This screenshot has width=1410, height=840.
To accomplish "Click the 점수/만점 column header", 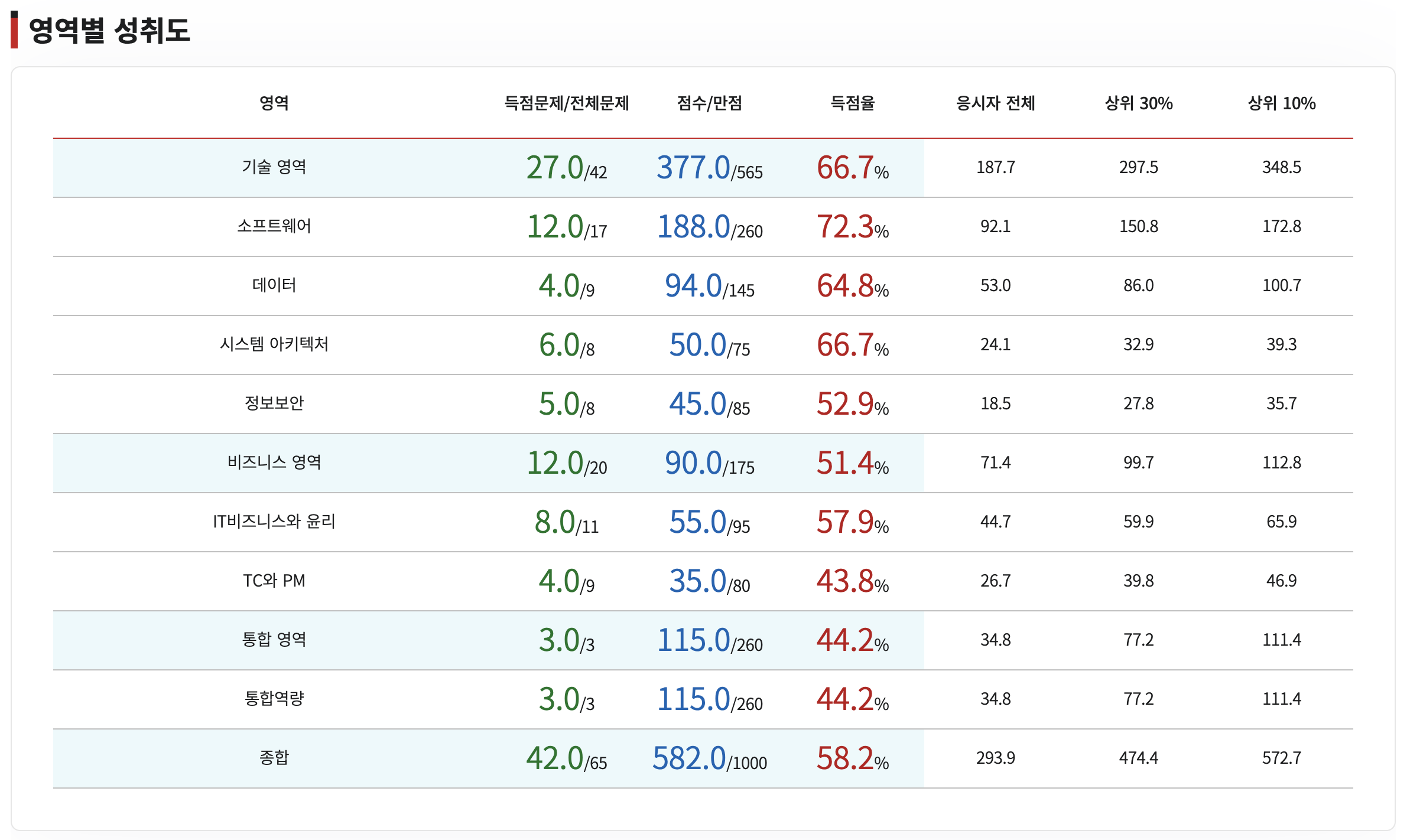I will coord(709,103).
